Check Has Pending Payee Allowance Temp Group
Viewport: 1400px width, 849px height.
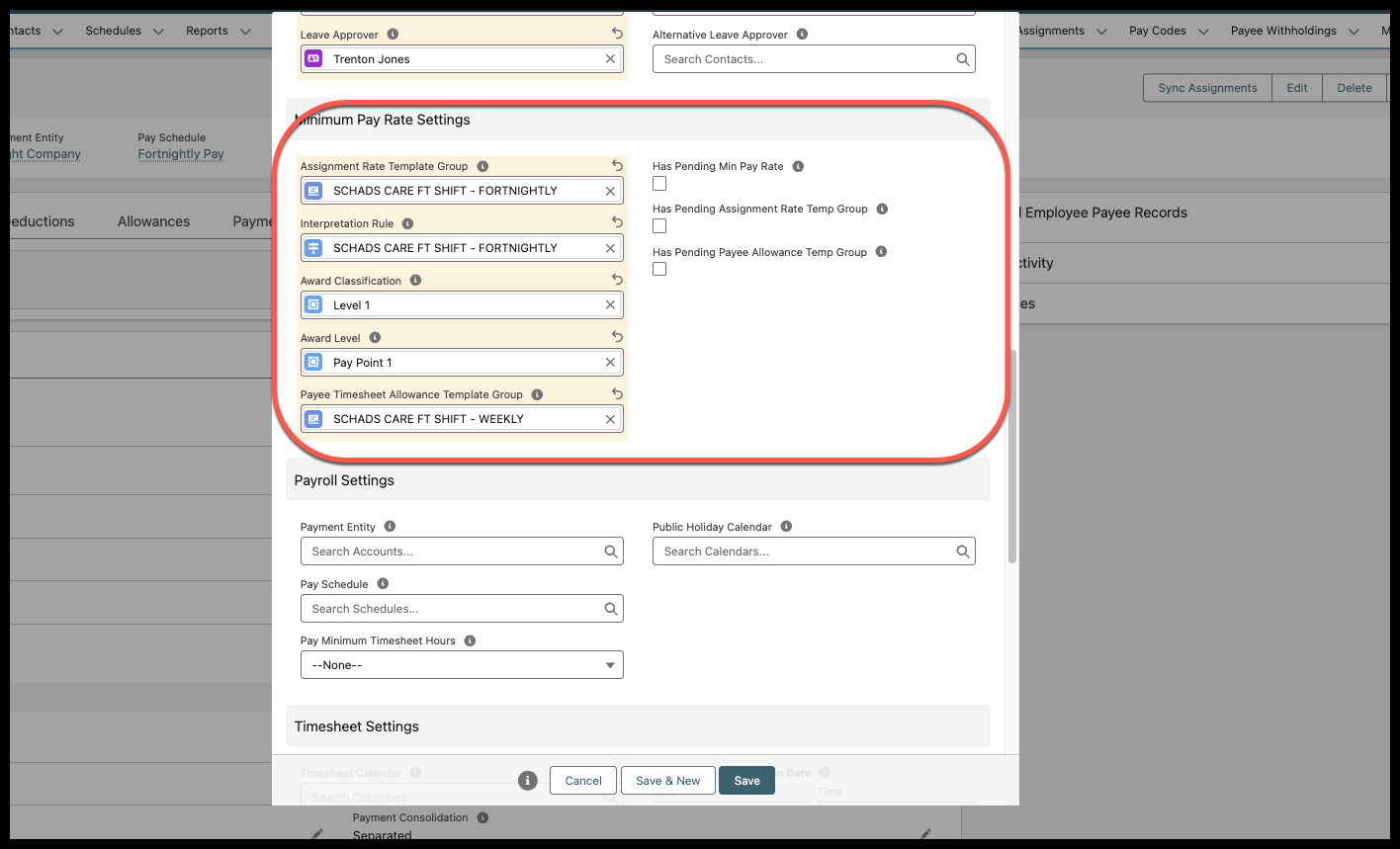(x=659, y=269)
